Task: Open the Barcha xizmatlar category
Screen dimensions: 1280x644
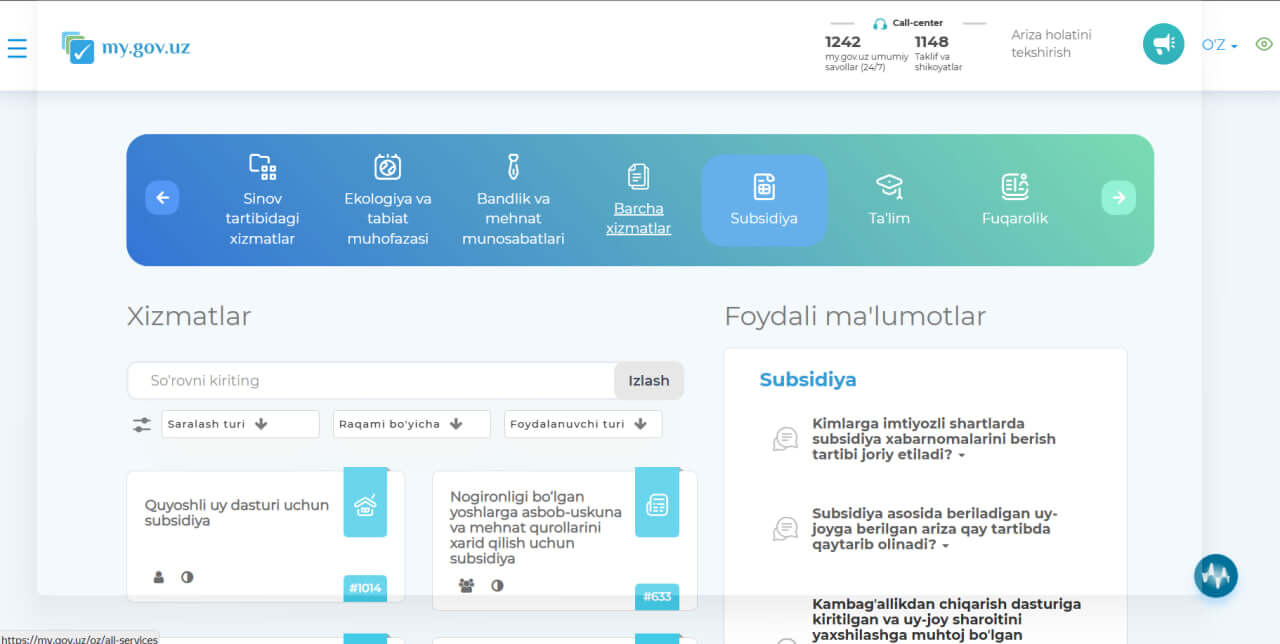Action: click(x=638, y=200)
